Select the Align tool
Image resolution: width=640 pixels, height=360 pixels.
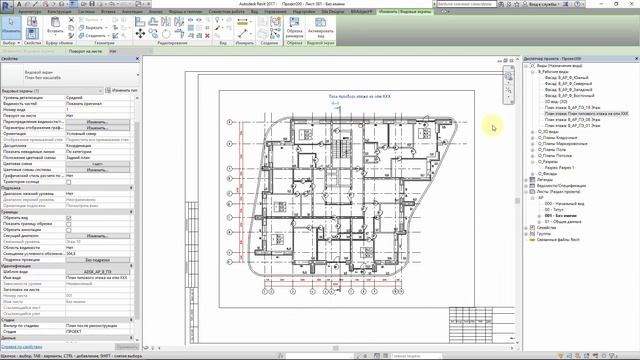point(140,22)
